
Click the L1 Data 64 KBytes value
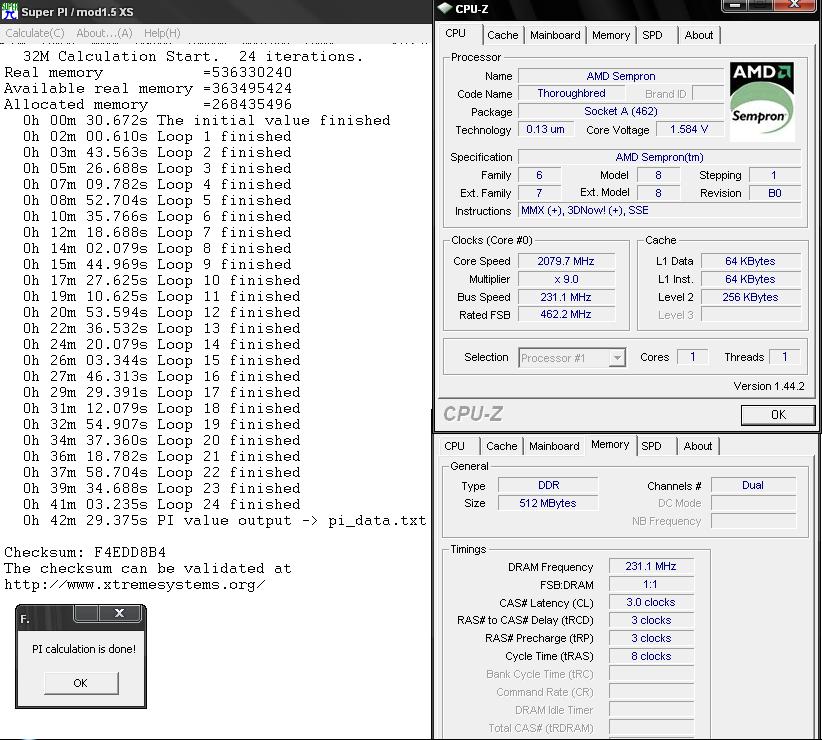click(750, 261)
